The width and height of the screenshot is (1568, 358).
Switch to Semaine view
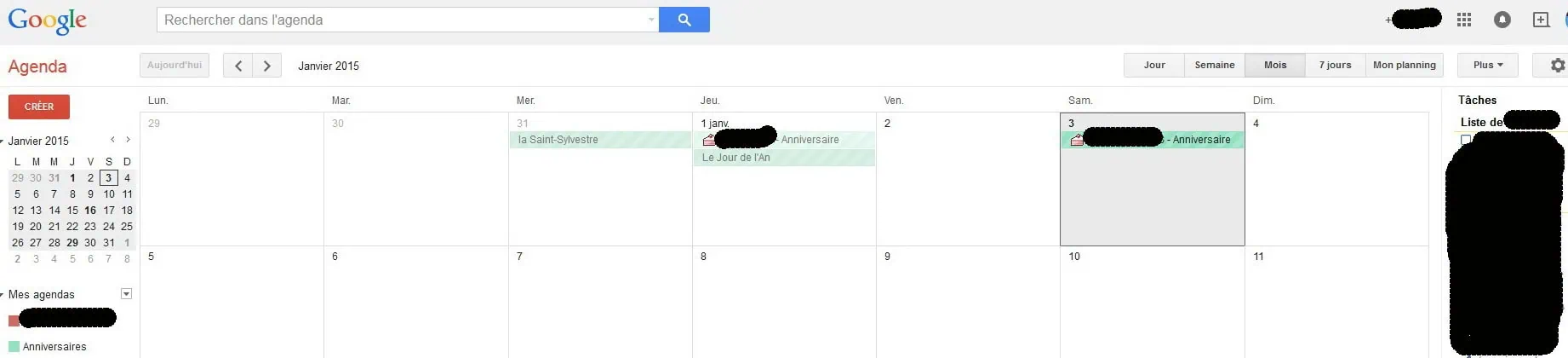(x=1214, y=65)
